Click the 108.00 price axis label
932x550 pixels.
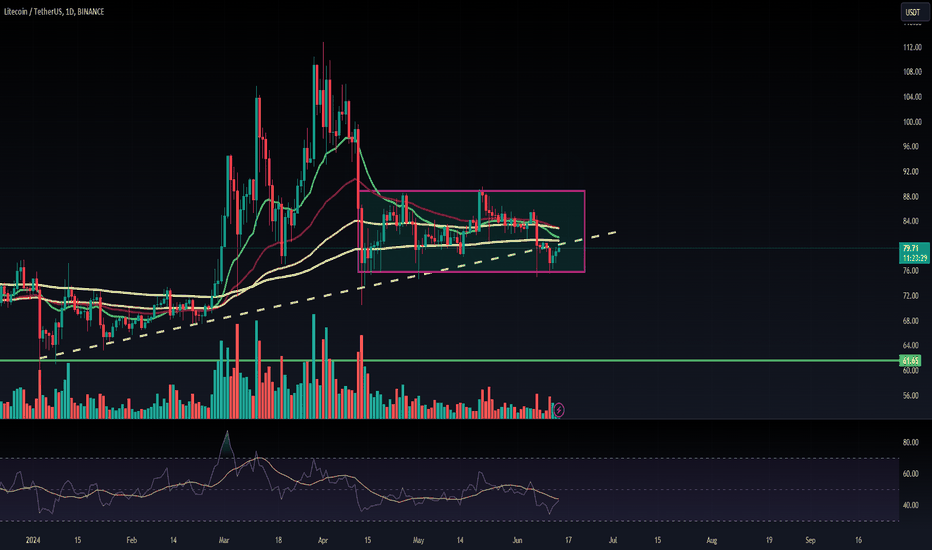912,72
